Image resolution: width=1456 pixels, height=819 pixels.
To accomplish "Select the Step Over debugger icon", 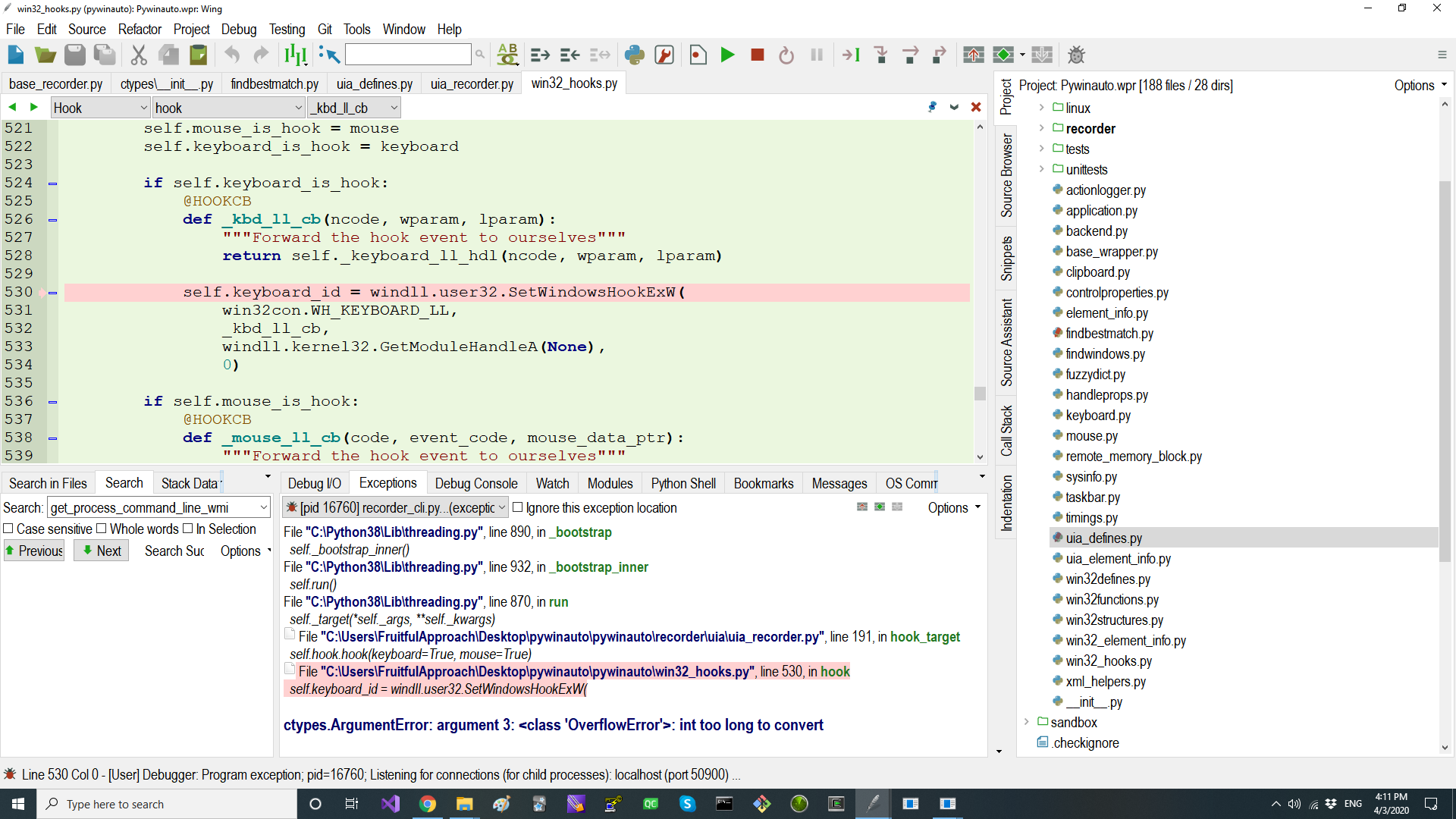I will (x=912, y=55).
